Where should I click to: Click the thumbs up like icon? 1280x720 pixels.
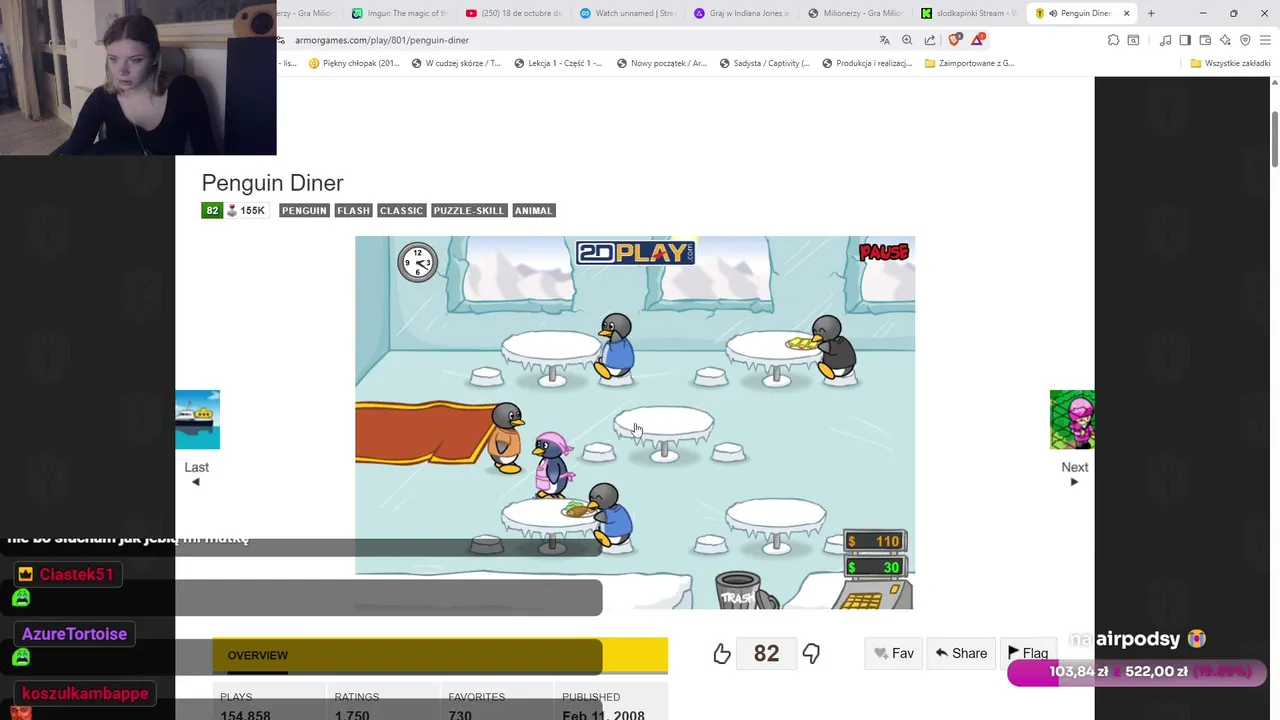[x=722, y=654]
